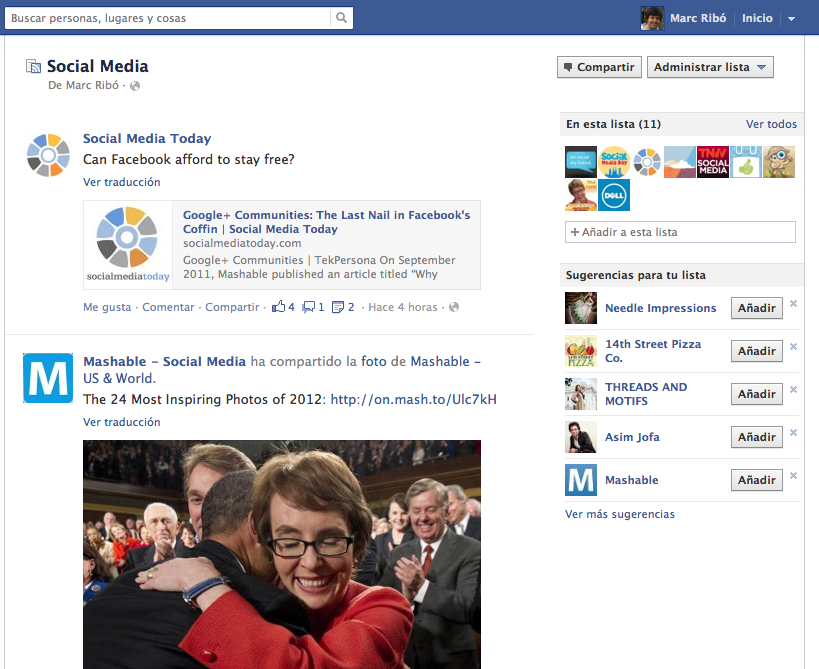Add Mashable to the list
The image size is (819, 669).
pos(757,480)
